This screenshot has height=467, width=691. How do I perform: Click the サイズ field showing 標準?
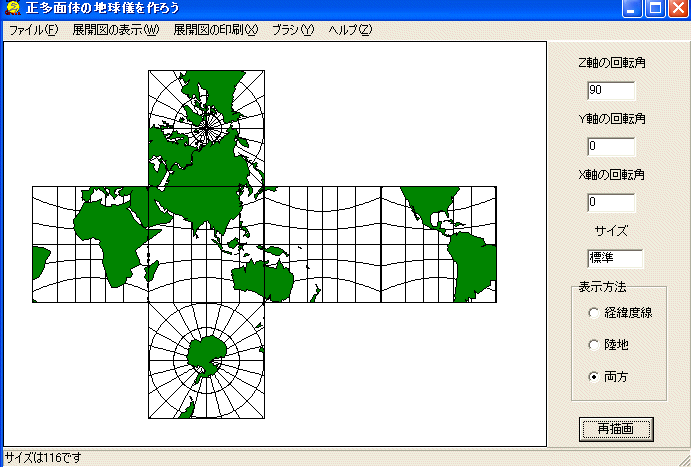(x=615, y=258)
